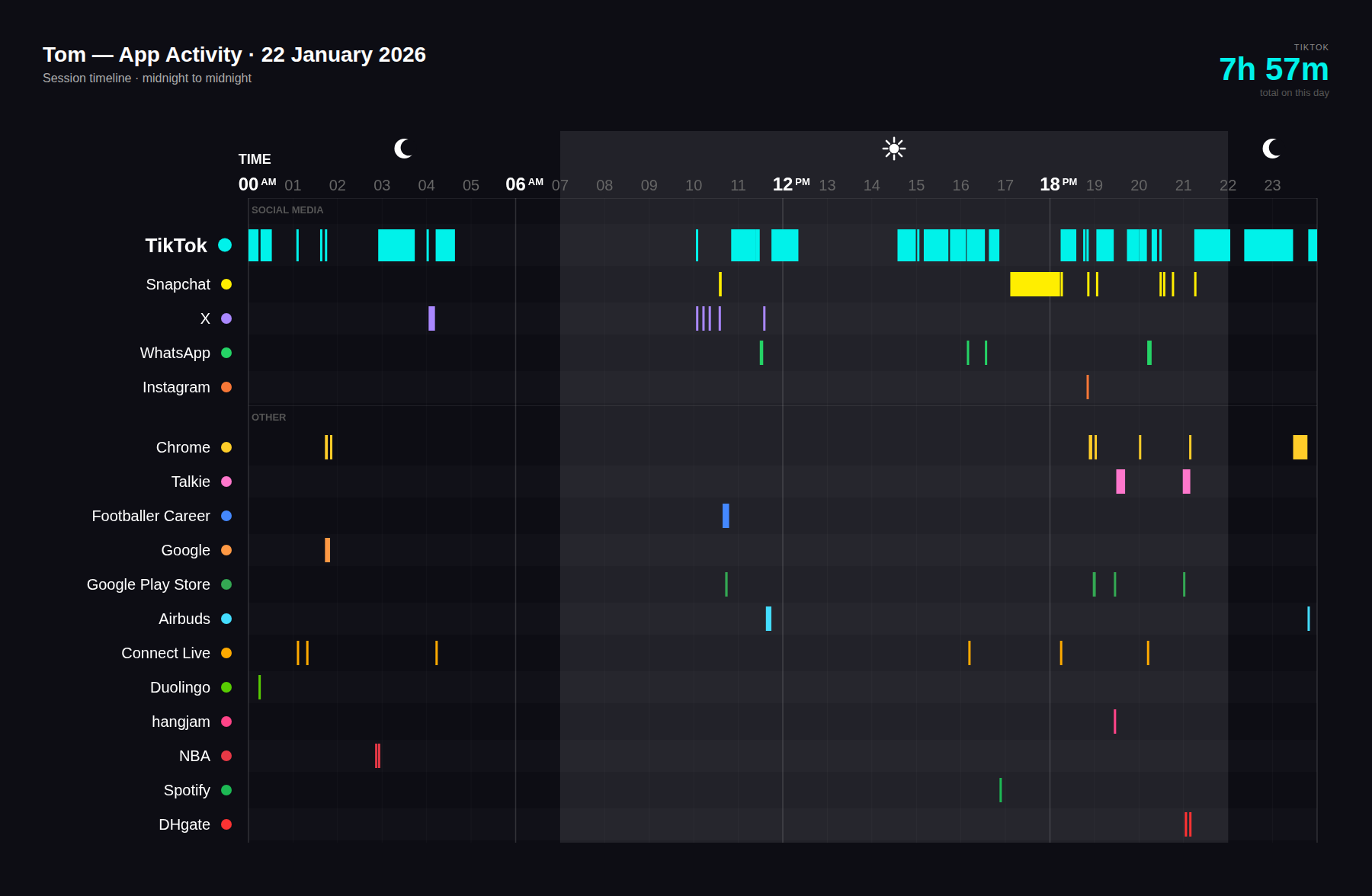Click the TIME axis heading
Image resolution: width=1372 pixels, height=896 pixels.
pyautogui.click(x=255, y=159)
